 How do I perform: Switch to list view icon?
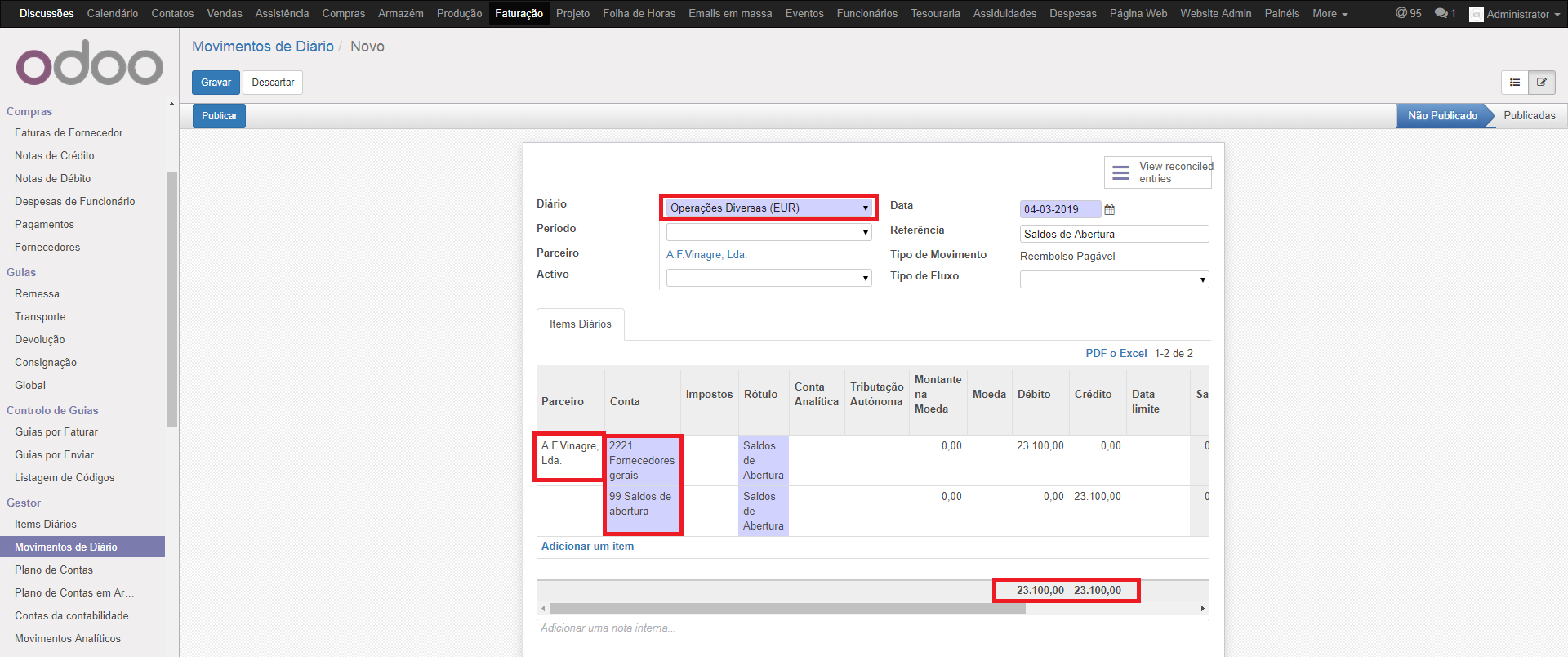coord(1514,83)
